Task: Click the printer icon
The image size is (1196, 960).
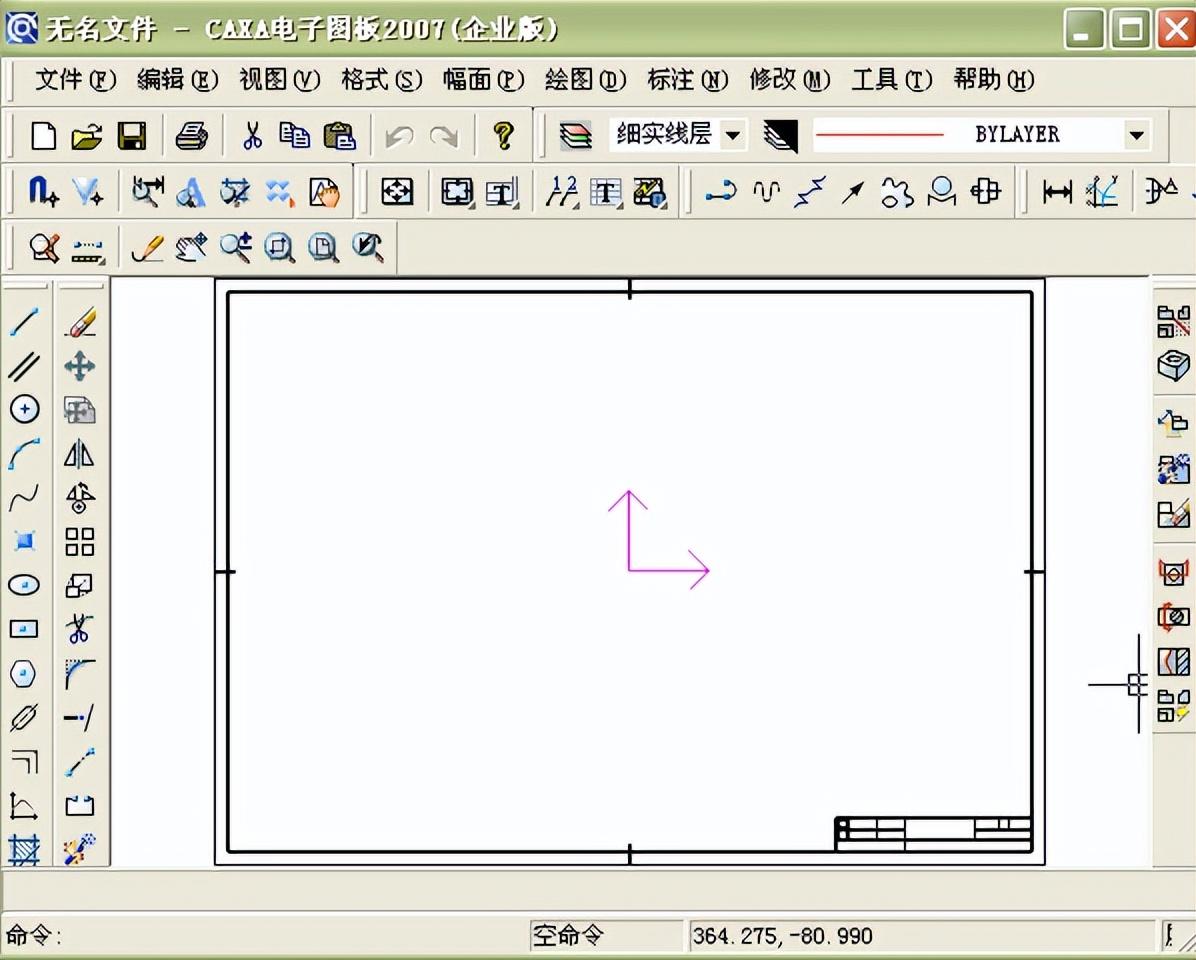Action: click(x=191, y=136)
